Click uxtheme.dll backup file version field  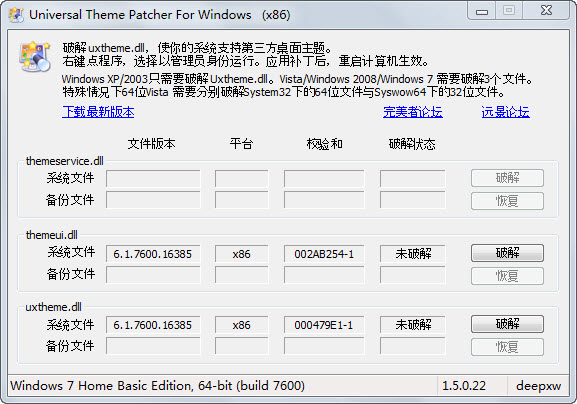point(153,346)
